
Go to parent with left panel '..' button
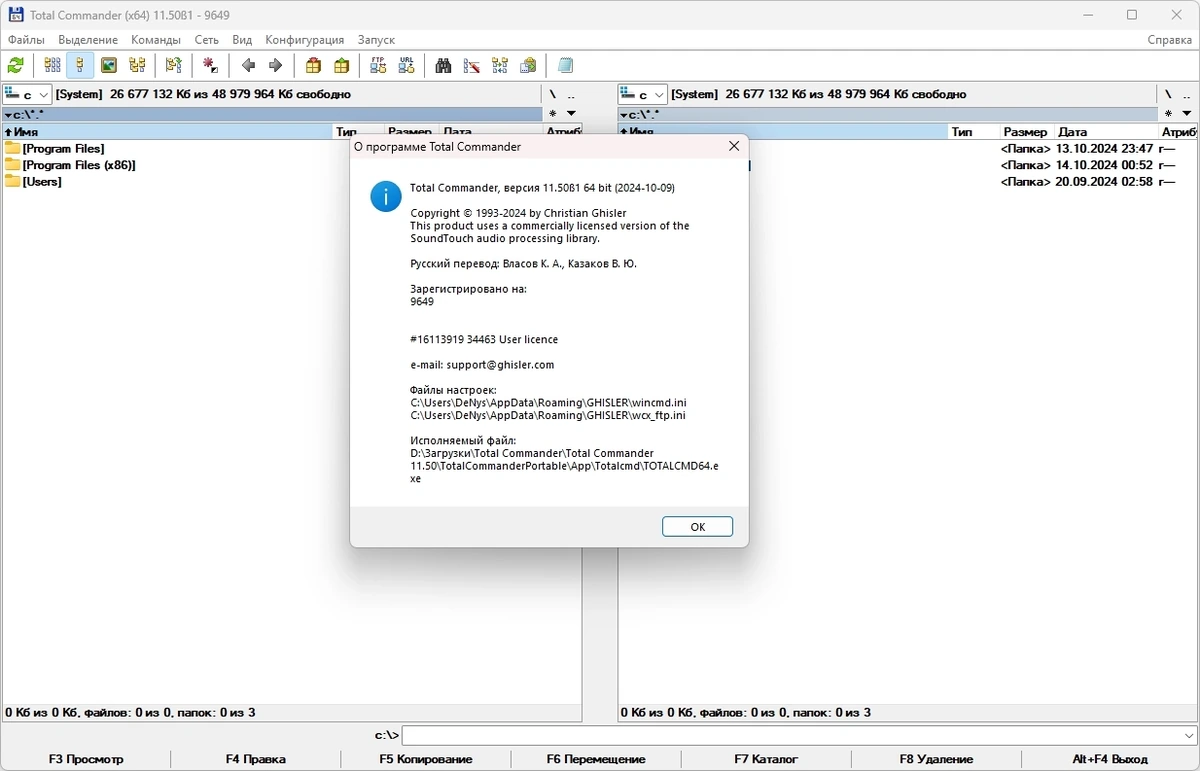(x=571, y=94)
